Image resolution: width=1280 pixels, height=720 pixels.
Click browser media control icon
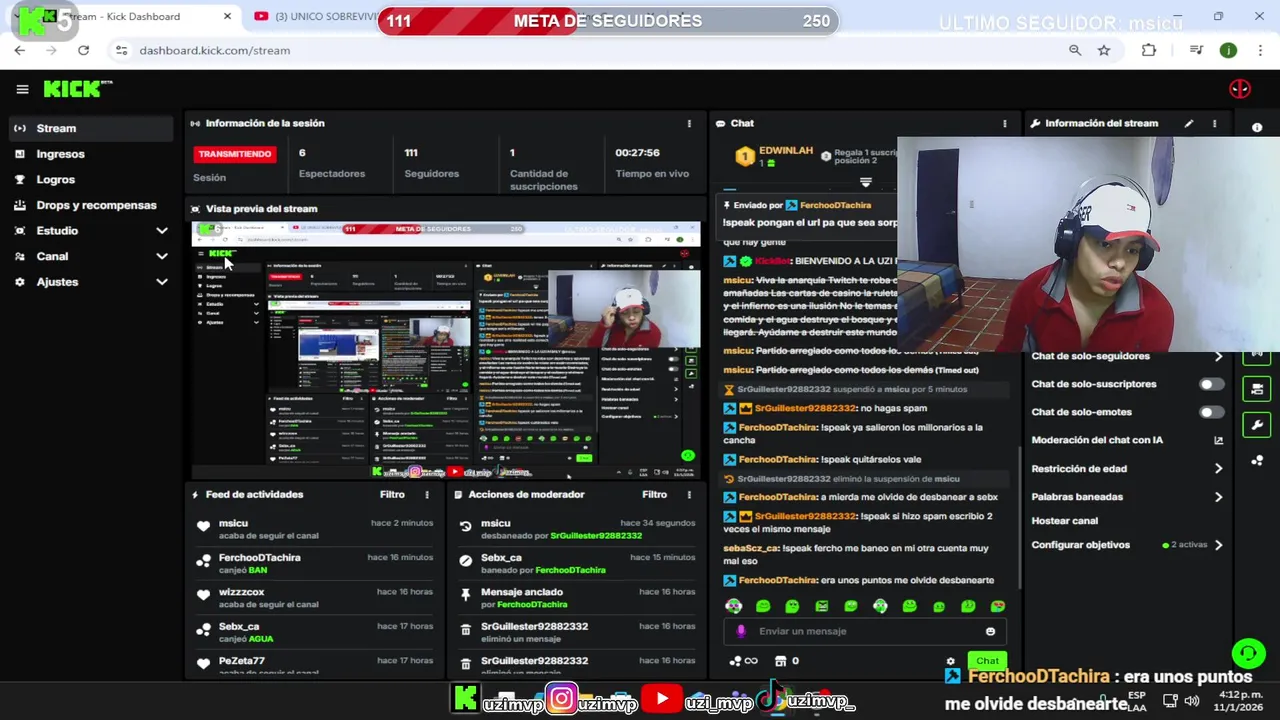pos(1196,50)
